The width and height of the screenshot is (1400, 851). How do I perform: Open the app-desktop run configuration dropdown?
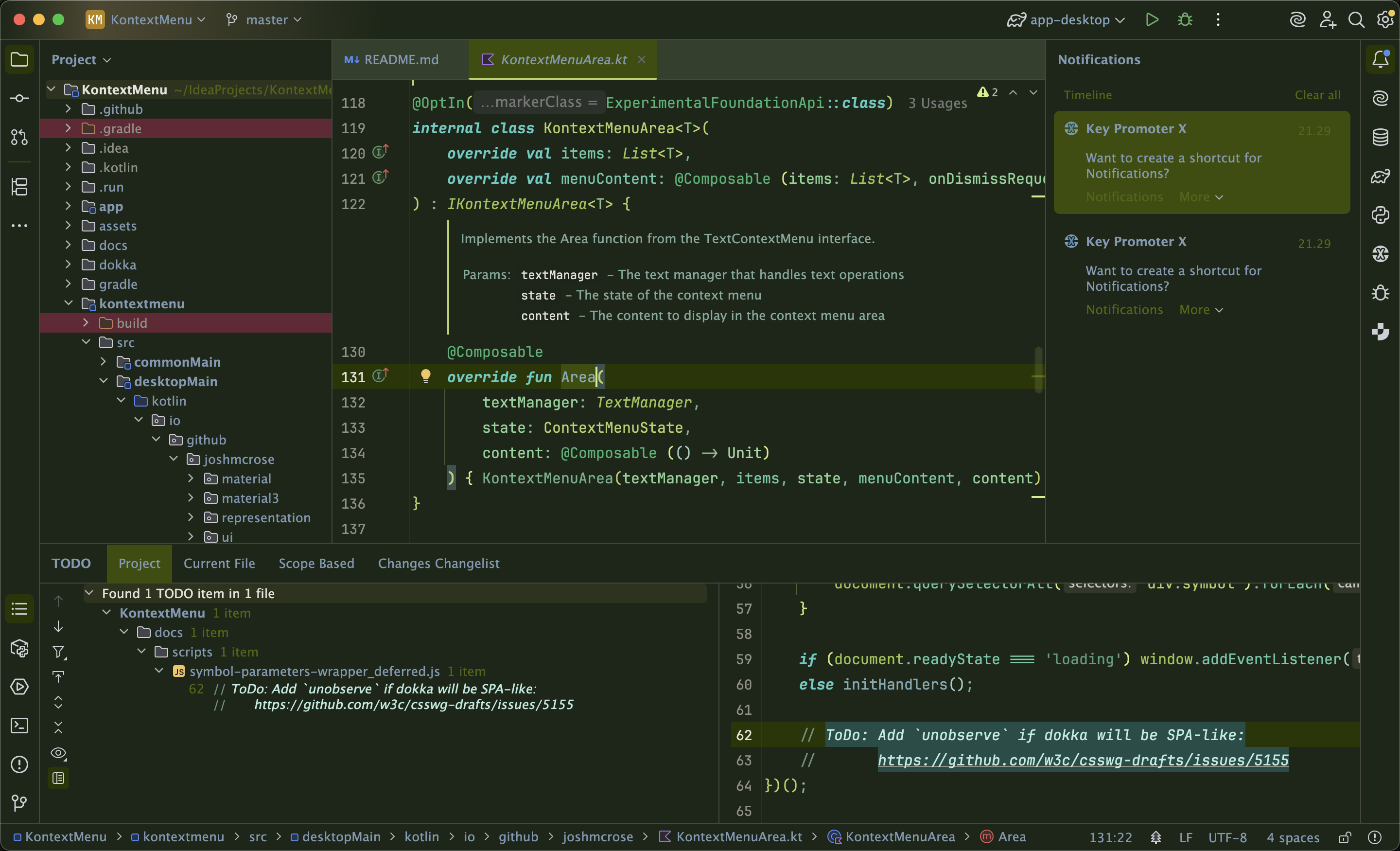click(x=1066, y=20)
